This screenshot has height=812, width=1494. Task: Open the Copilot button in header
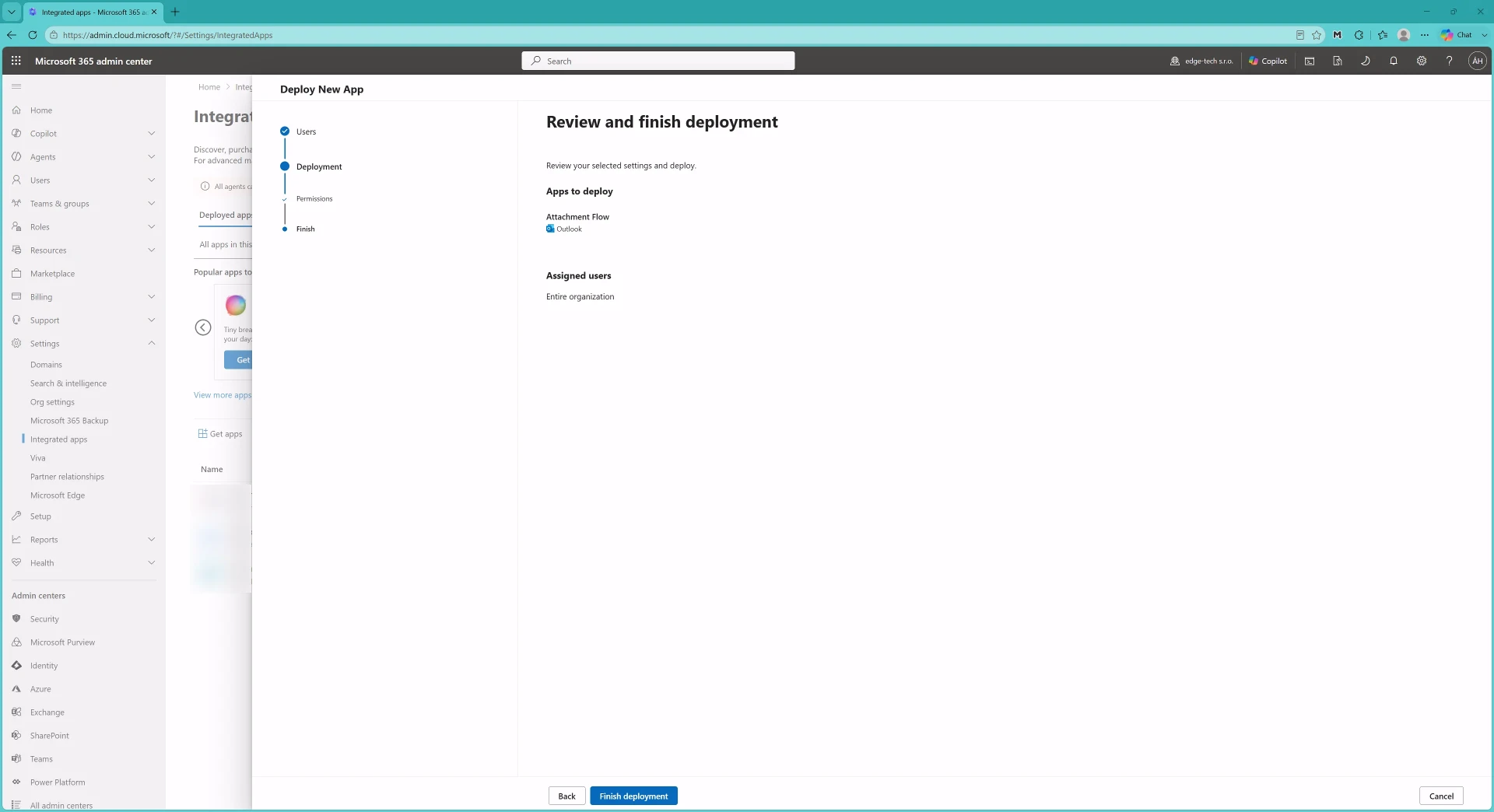1268,61
